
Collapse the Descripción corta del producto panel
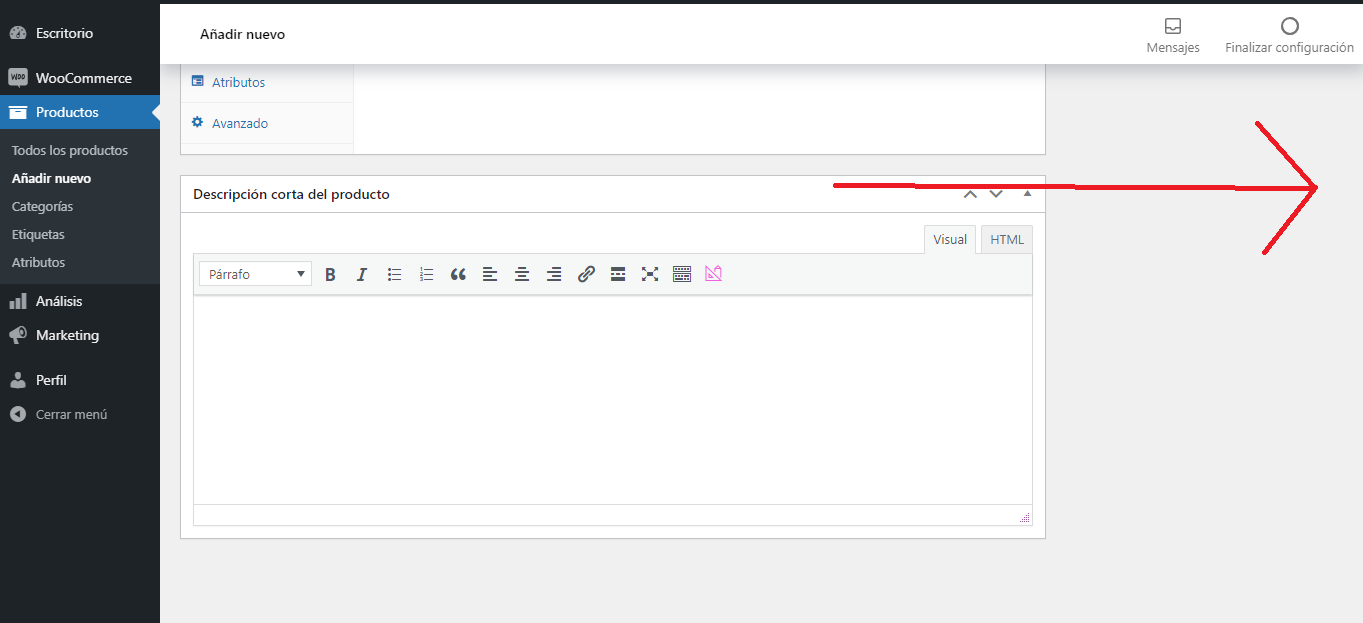pyautogui.click(x=1026, y=192)
